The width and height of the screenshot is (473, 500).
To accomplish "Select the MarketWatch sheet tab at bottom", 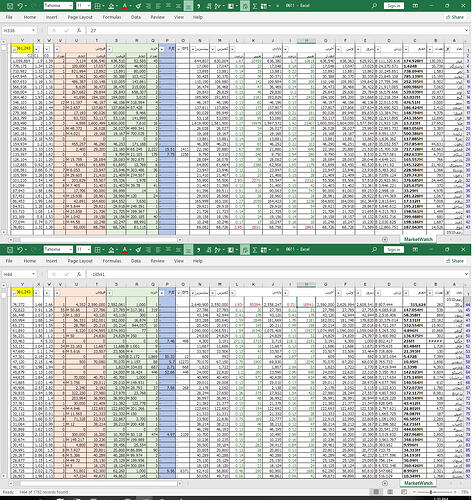I will (x=418, y=483).
